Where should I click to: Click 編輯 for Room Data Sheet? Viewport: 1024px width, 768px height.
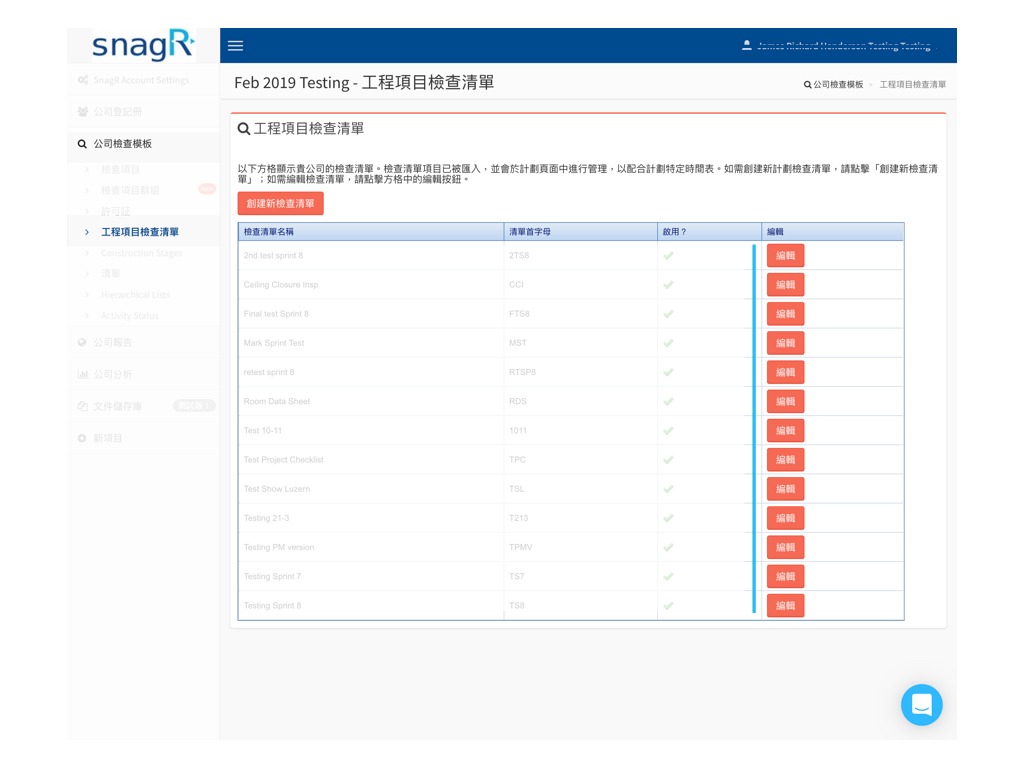(x=785, y=402)
